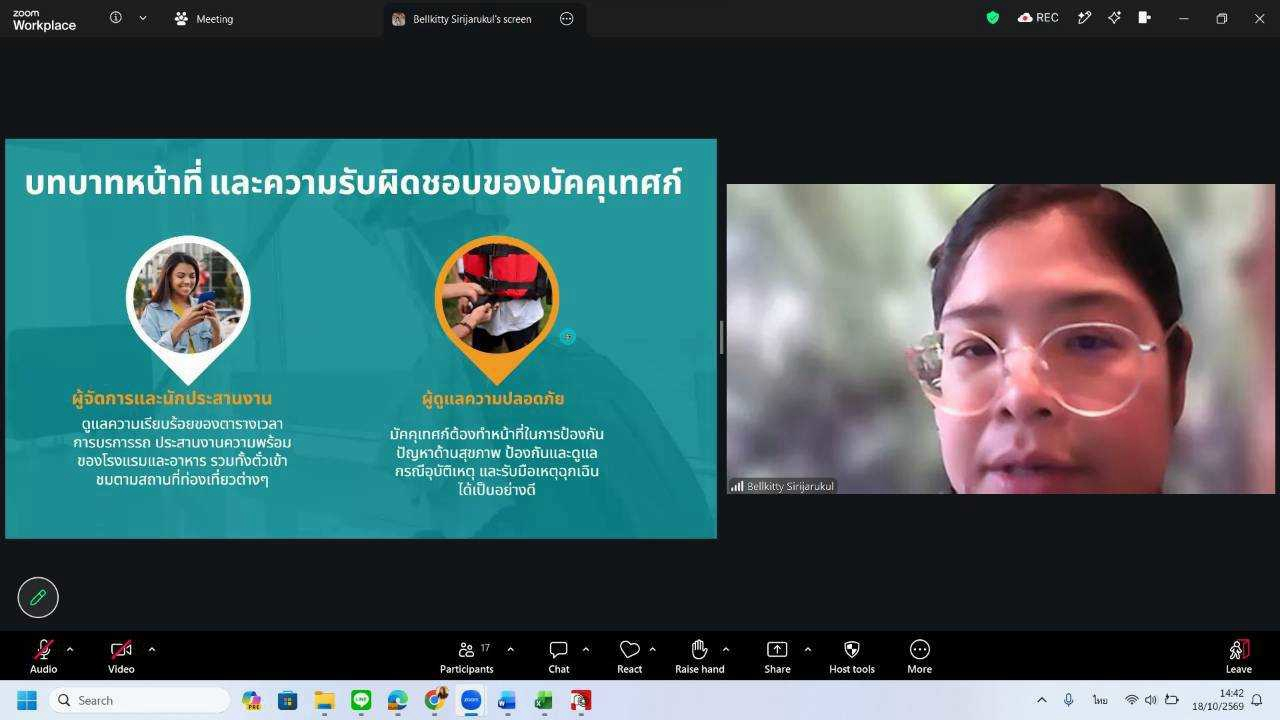Open the Chat panel

tap(559, 656)
